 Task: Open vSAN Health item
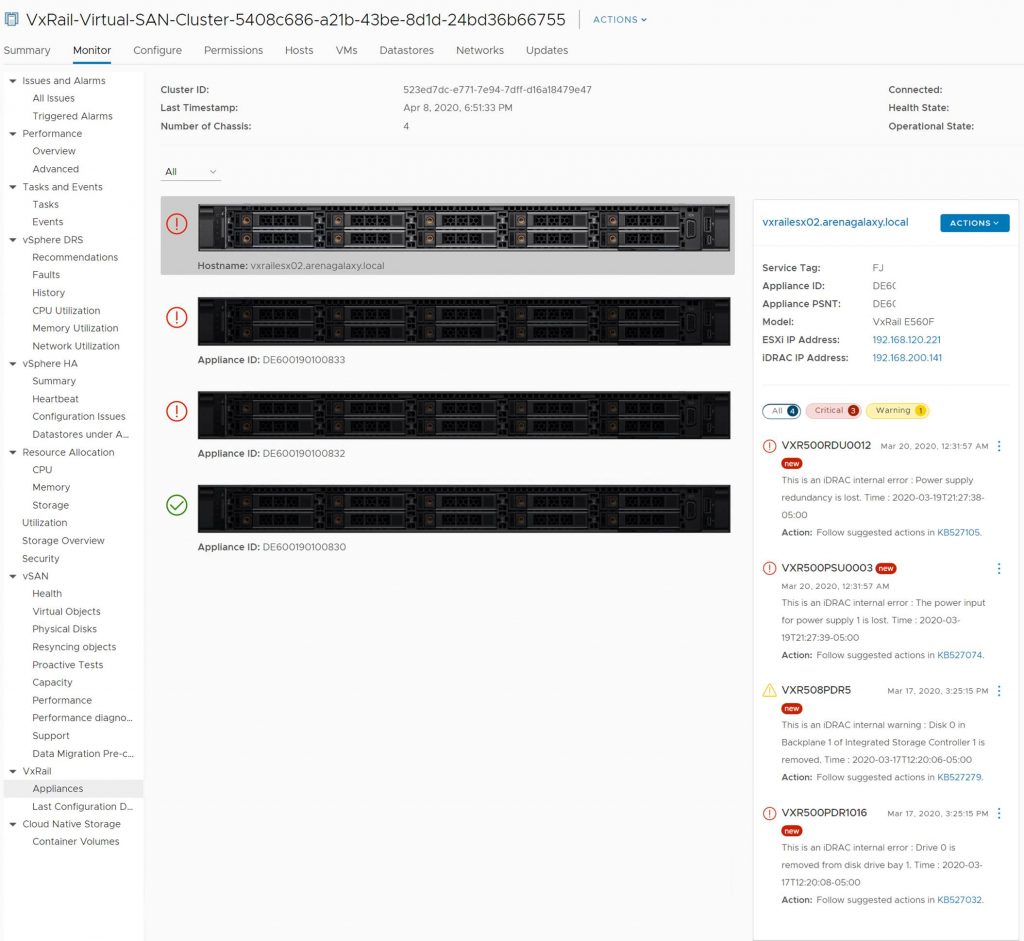coord(47,594)
